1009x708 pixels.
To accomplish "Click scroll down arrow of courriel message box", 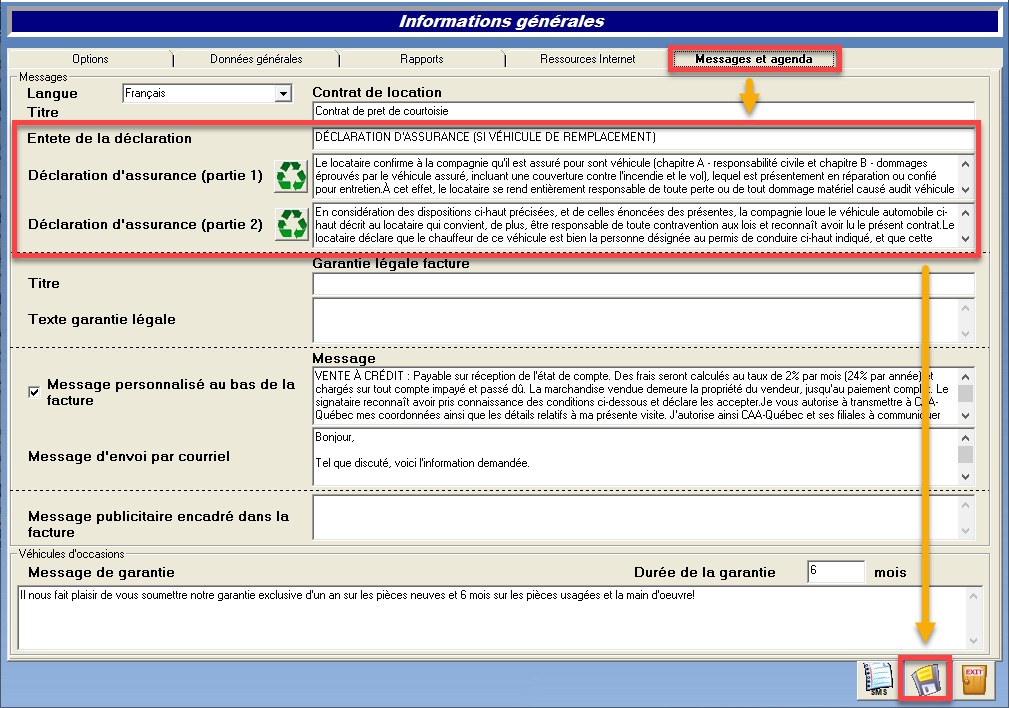I will (x=965, y=476).
